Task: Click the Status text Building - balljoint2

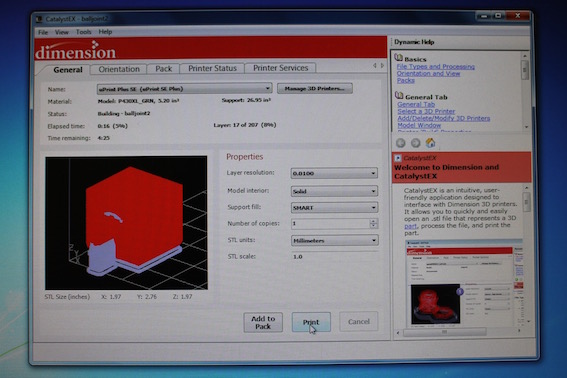Action: tap(124, 113)
